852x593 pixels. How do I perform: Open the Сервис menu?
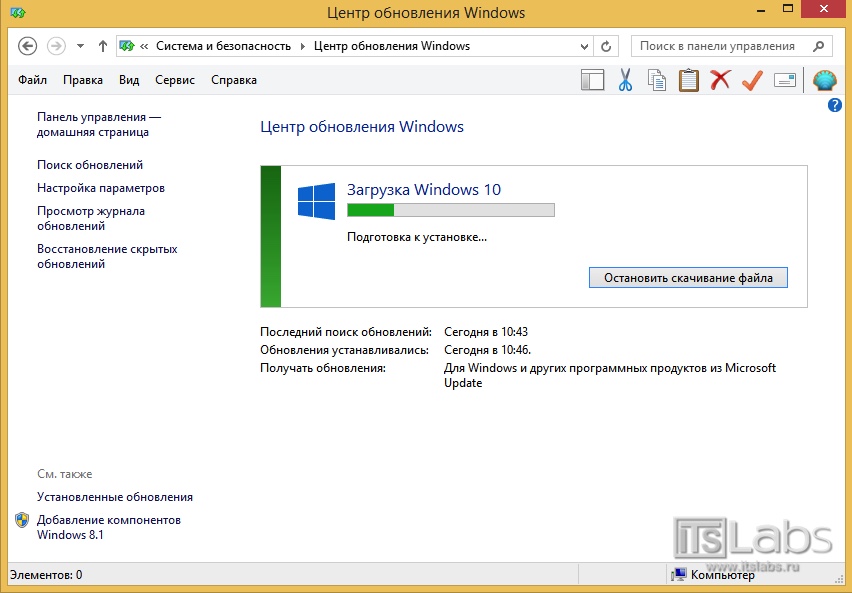tap(175, 80)
